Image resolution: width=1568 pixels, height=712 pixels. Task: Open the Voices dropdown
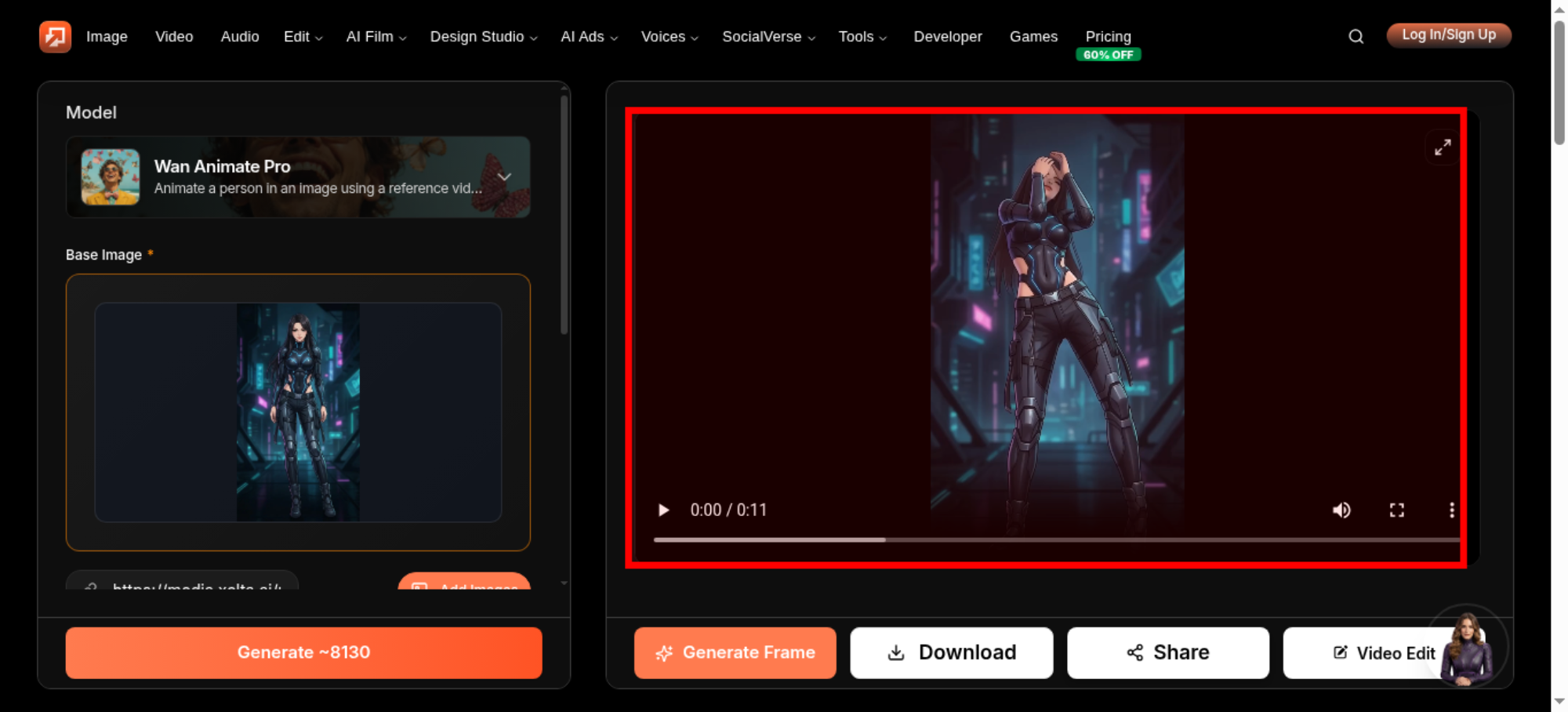point(669,36)
